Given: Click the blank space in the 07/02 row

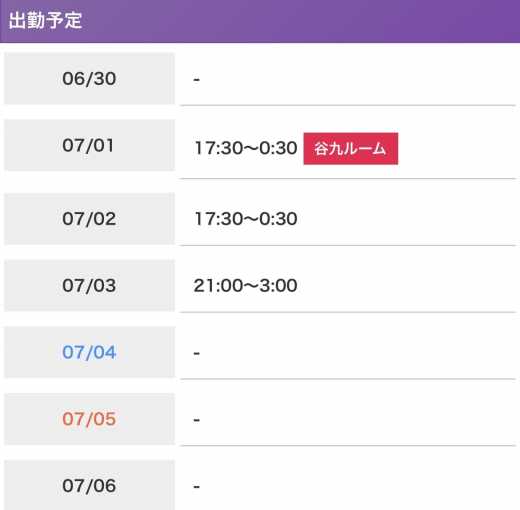Looking at the screenshot, I should click(x=407, y=219).
